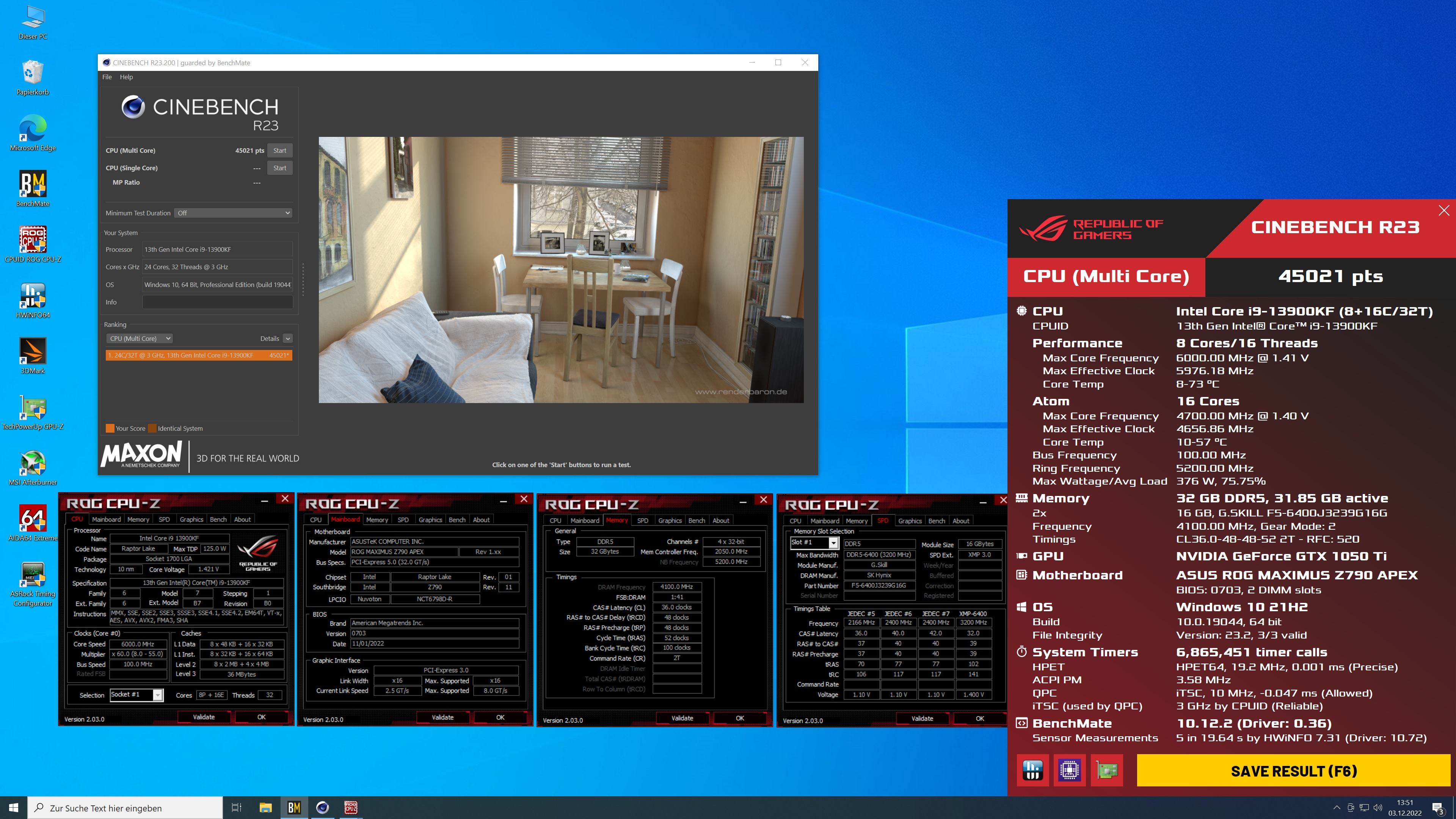
Task: Click SAVE RESULT (F6) button
Action: coord(1294,770)
